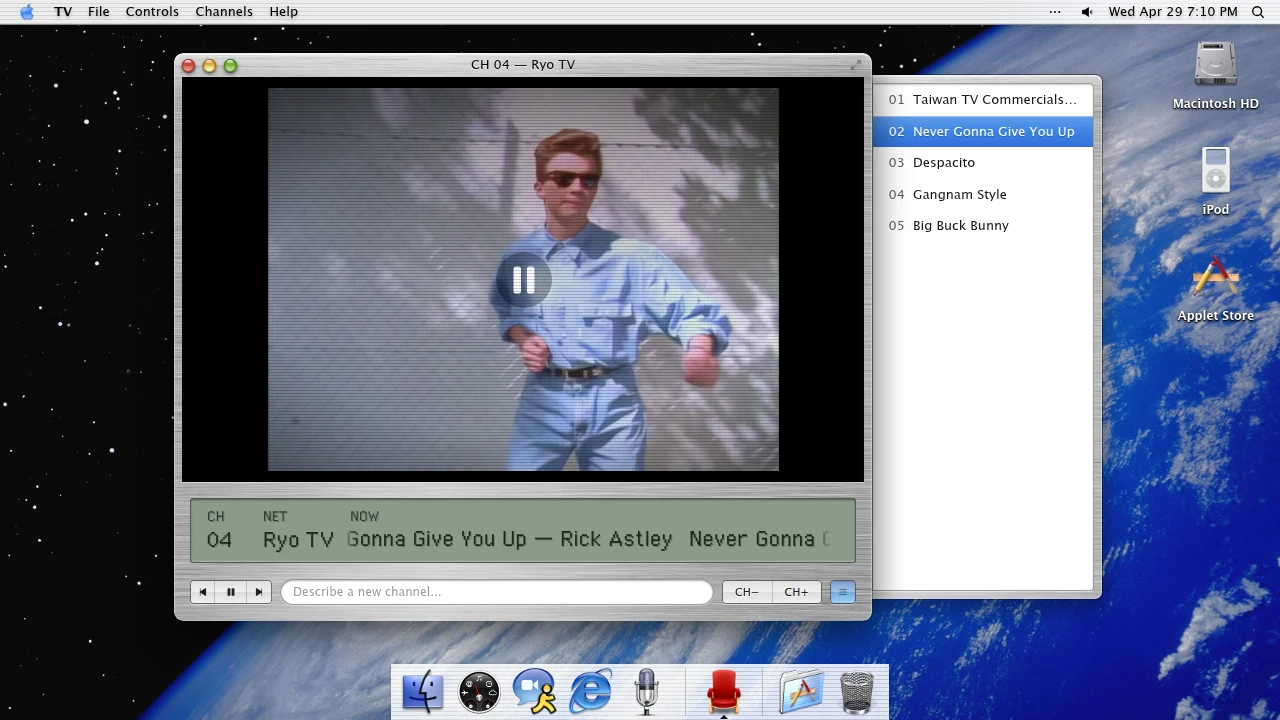Open the Macintosh HD desktop icon
1280x720 pixels.
tap(1216, 75)
